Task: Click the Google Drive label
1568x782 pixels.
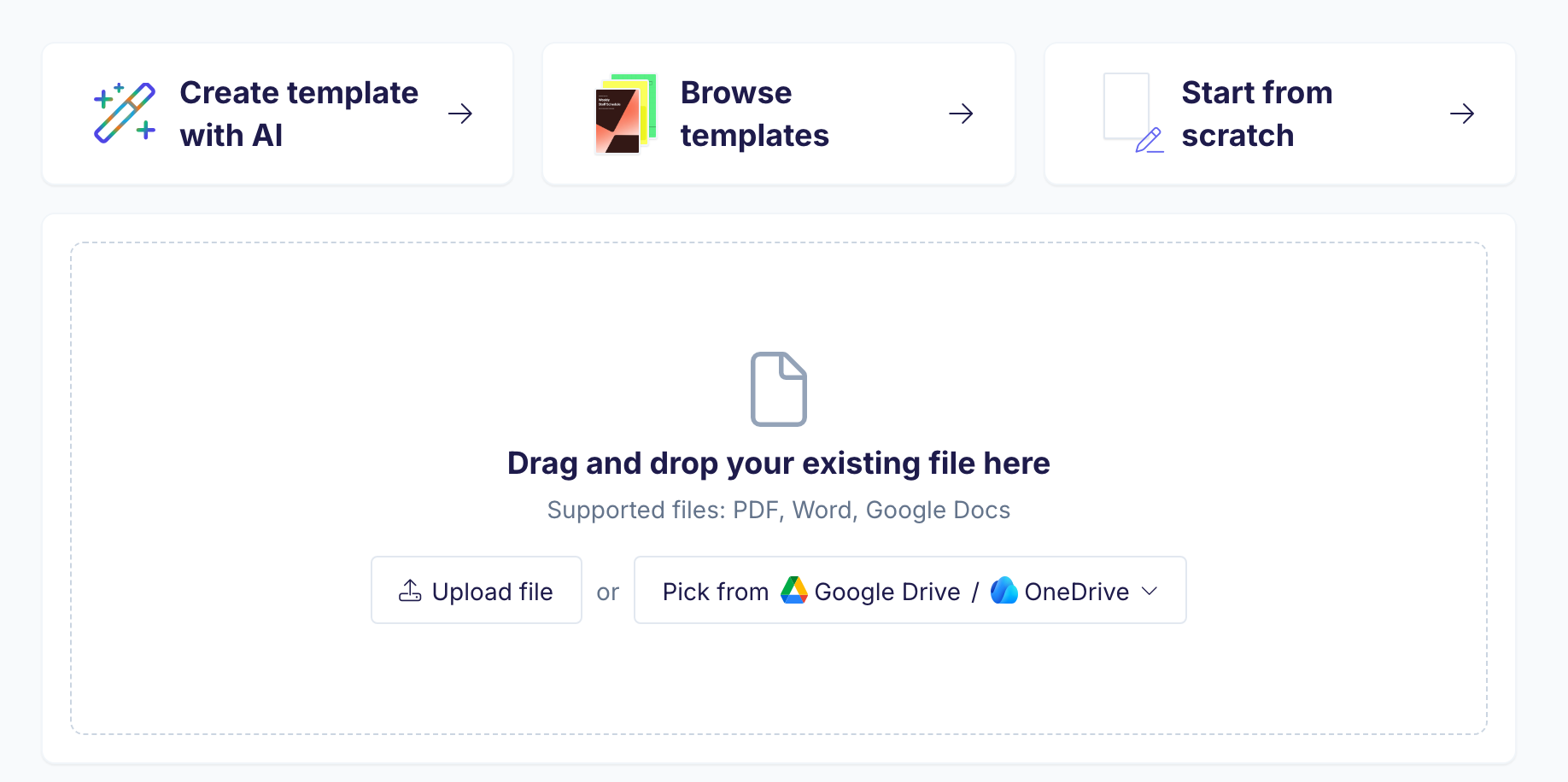Action: click(x=887, y=592)
